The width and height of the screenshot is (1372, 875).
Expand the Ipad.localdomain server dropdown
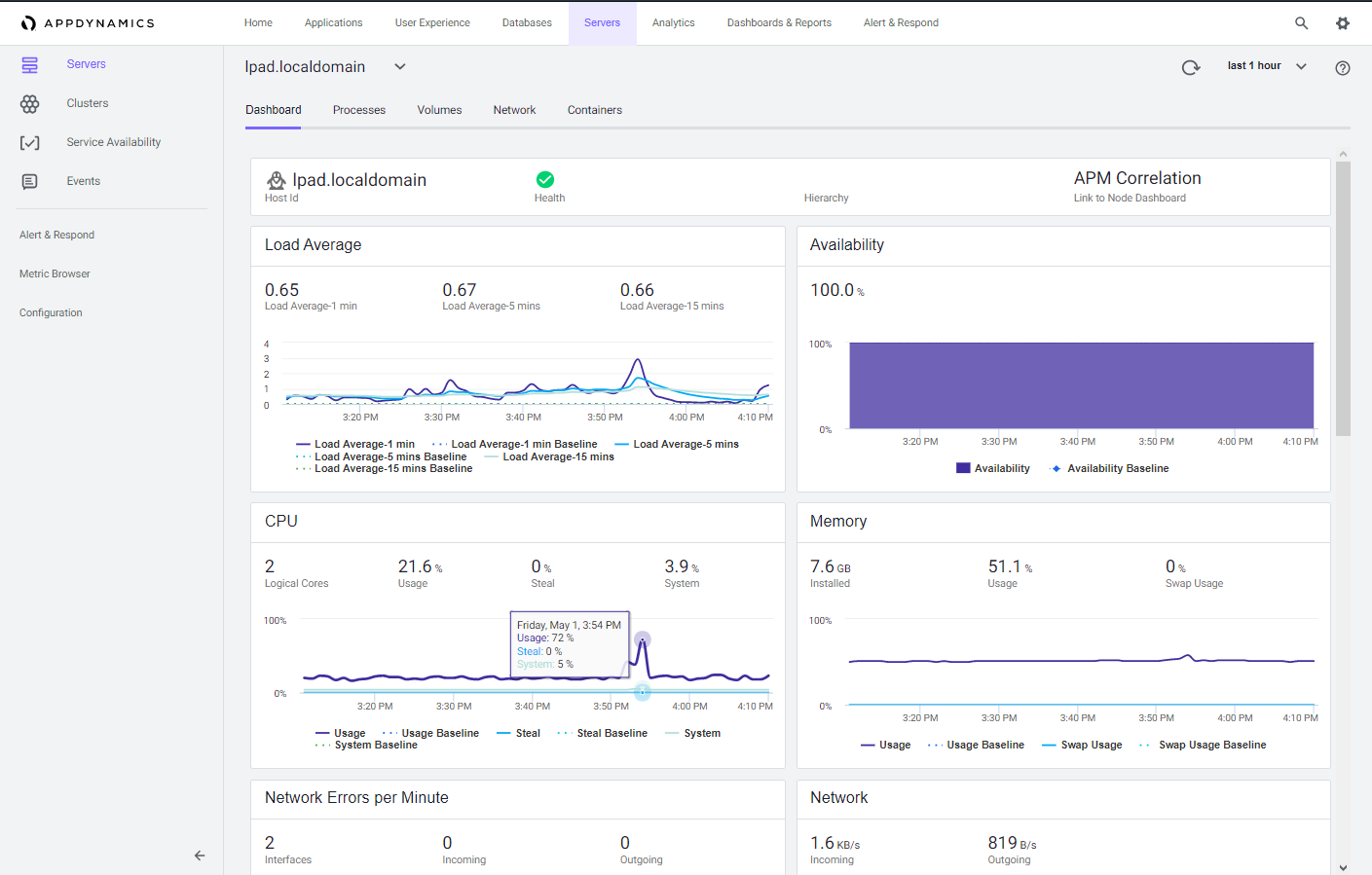pos(400,67)
